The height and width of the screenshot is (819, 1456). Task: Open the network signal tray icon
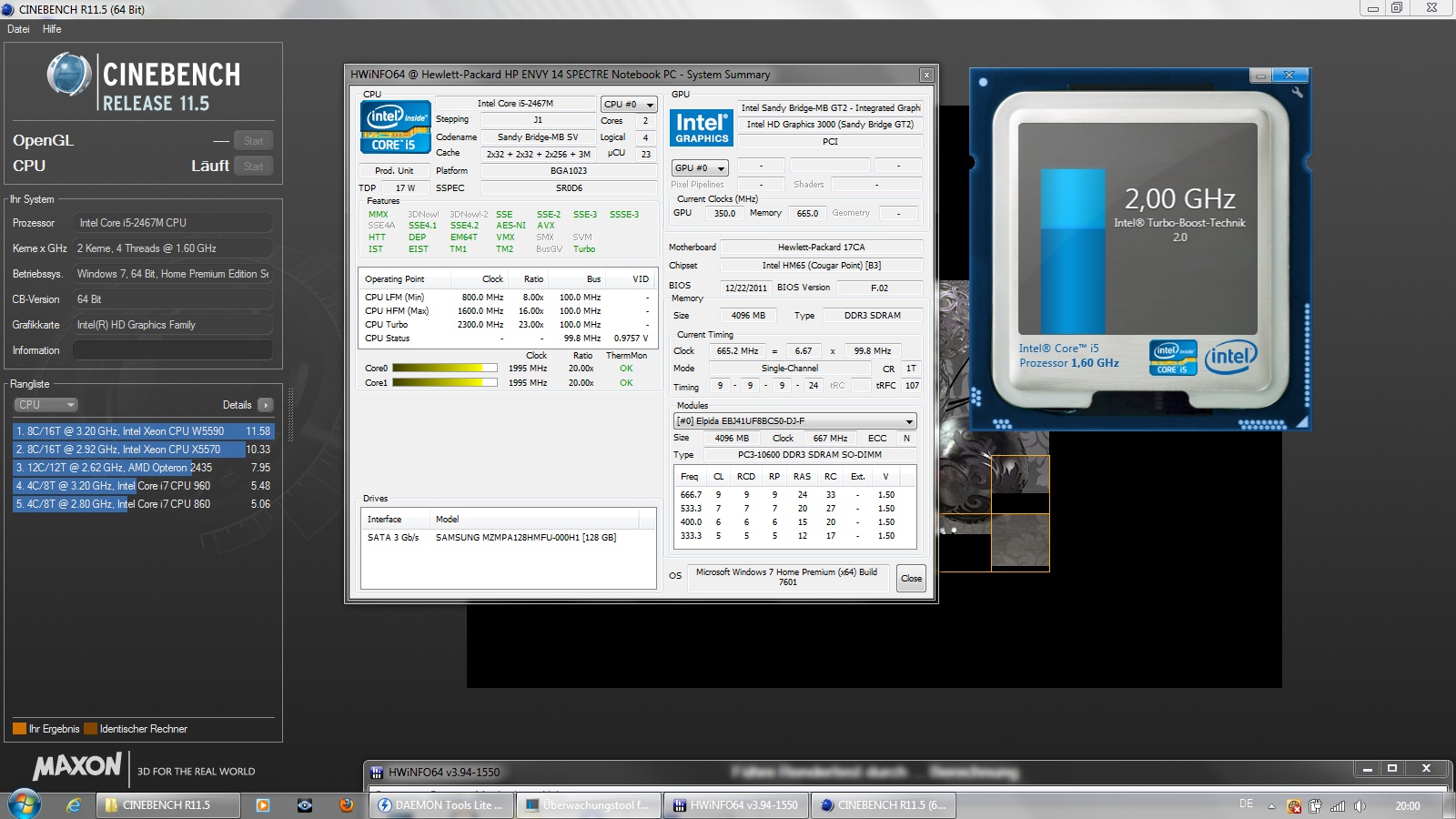coord(1338,806)
